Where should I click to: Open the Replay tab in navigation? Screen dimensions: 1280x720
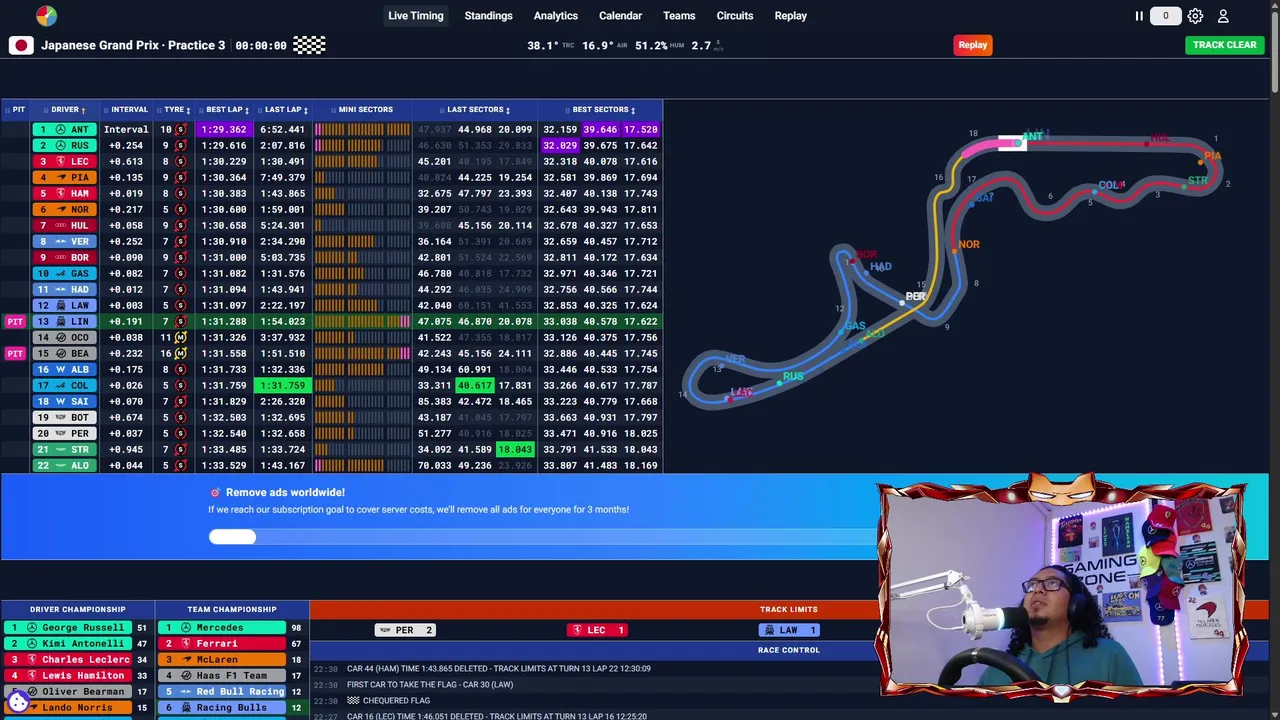click(790, 16)
